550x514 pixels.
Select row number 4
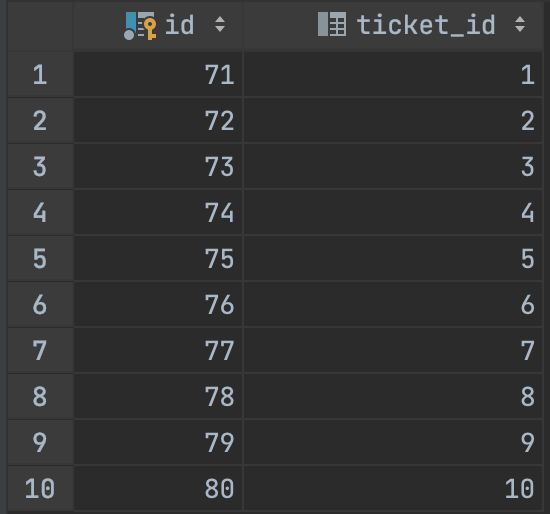coord(40,212)
